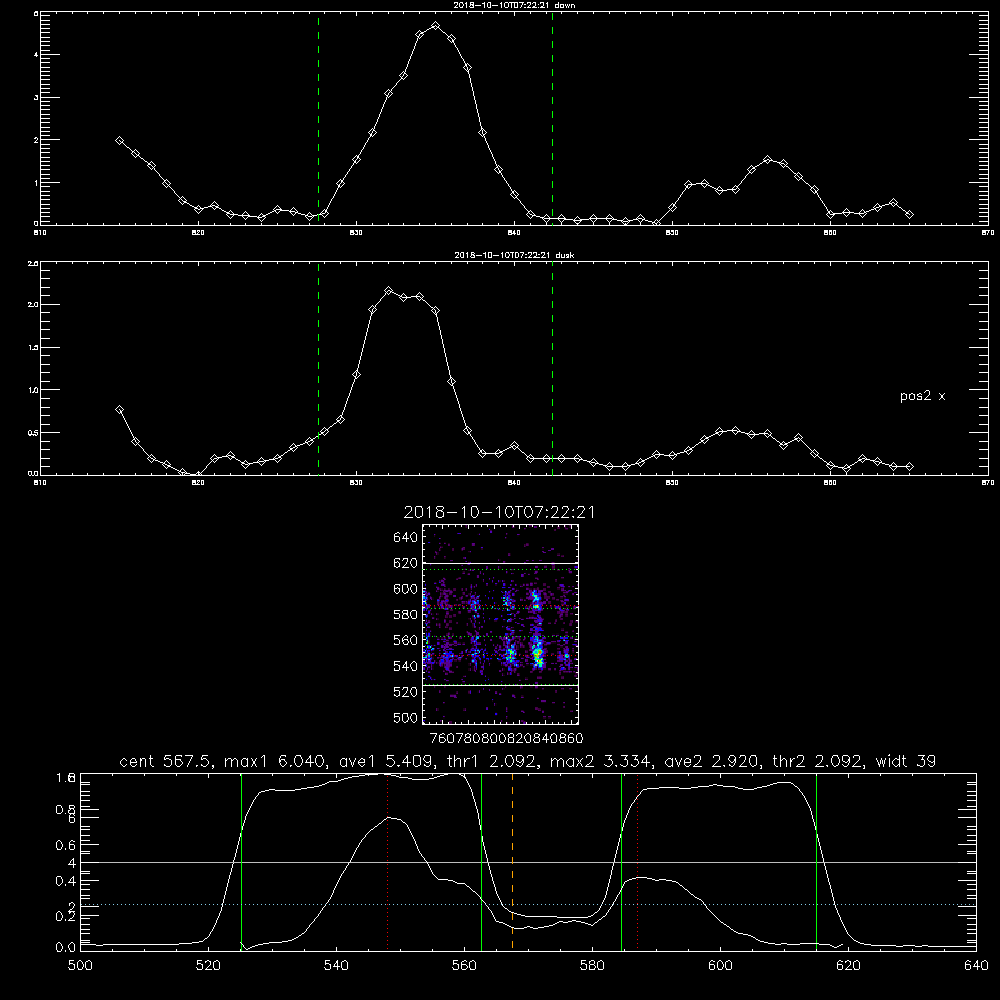Click the '2' y-axis label of dawn plot
Image resolution: width=1000 pixels, height=1000 pixels.
pos(36,140)
